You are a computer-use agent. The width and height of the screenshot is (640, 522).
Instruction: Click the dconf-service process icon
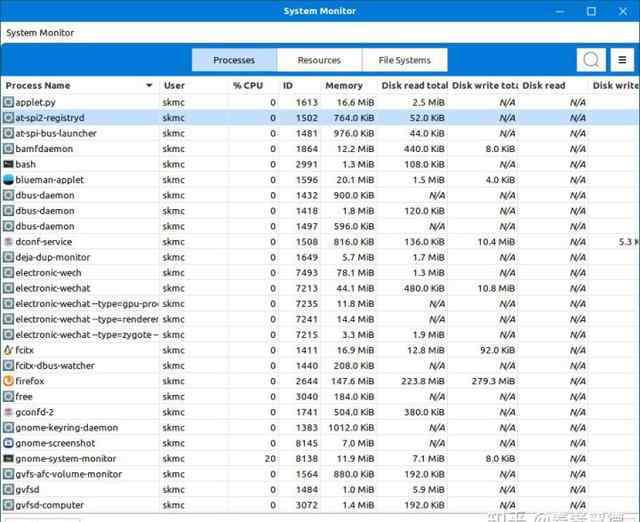pos(9,242)
